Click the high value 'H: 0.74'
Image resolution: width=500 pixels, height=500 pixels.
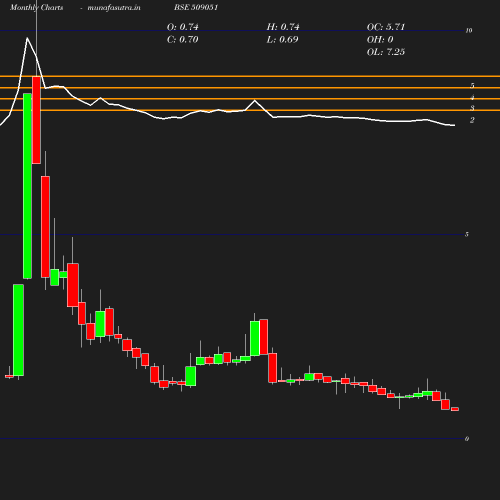[283, 27]
